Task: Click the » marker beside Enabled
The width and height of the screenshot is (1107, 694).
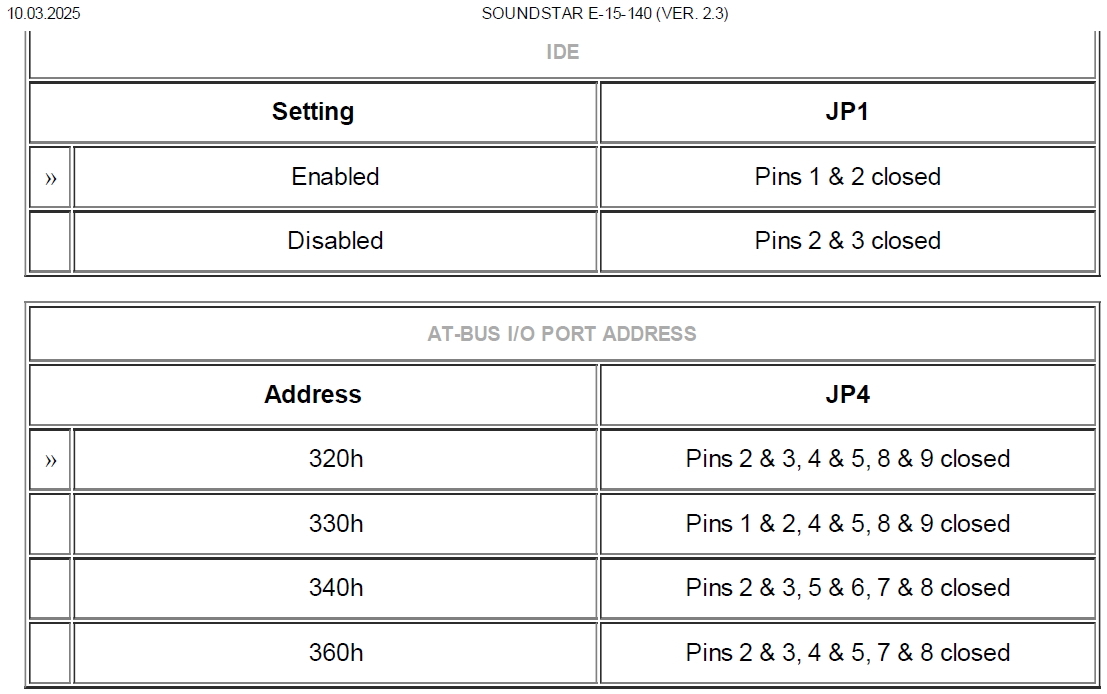Action: click(x=51, y=178)
